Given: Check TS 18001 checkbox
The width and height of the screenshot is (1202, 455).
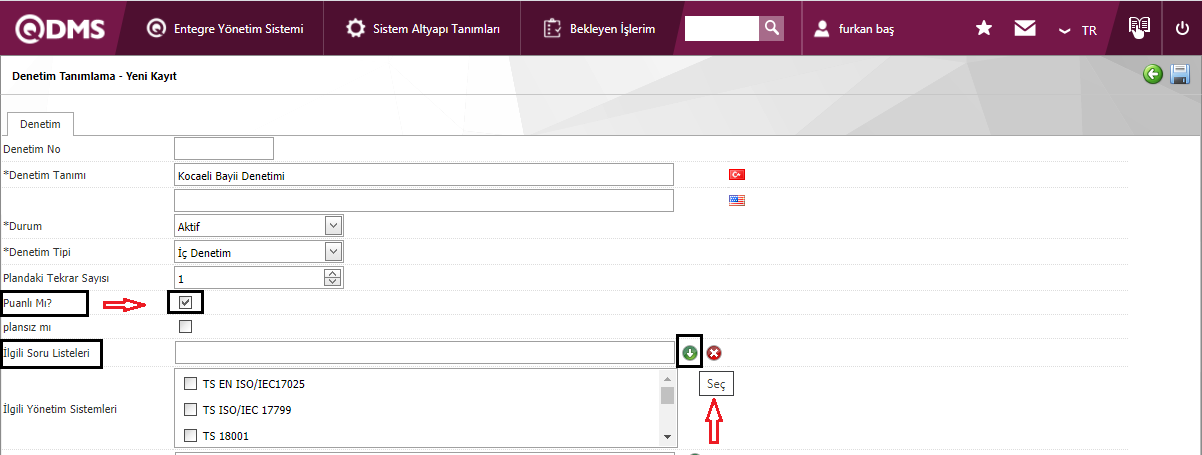Looking at the screenshot, I should tap(191, 435).
